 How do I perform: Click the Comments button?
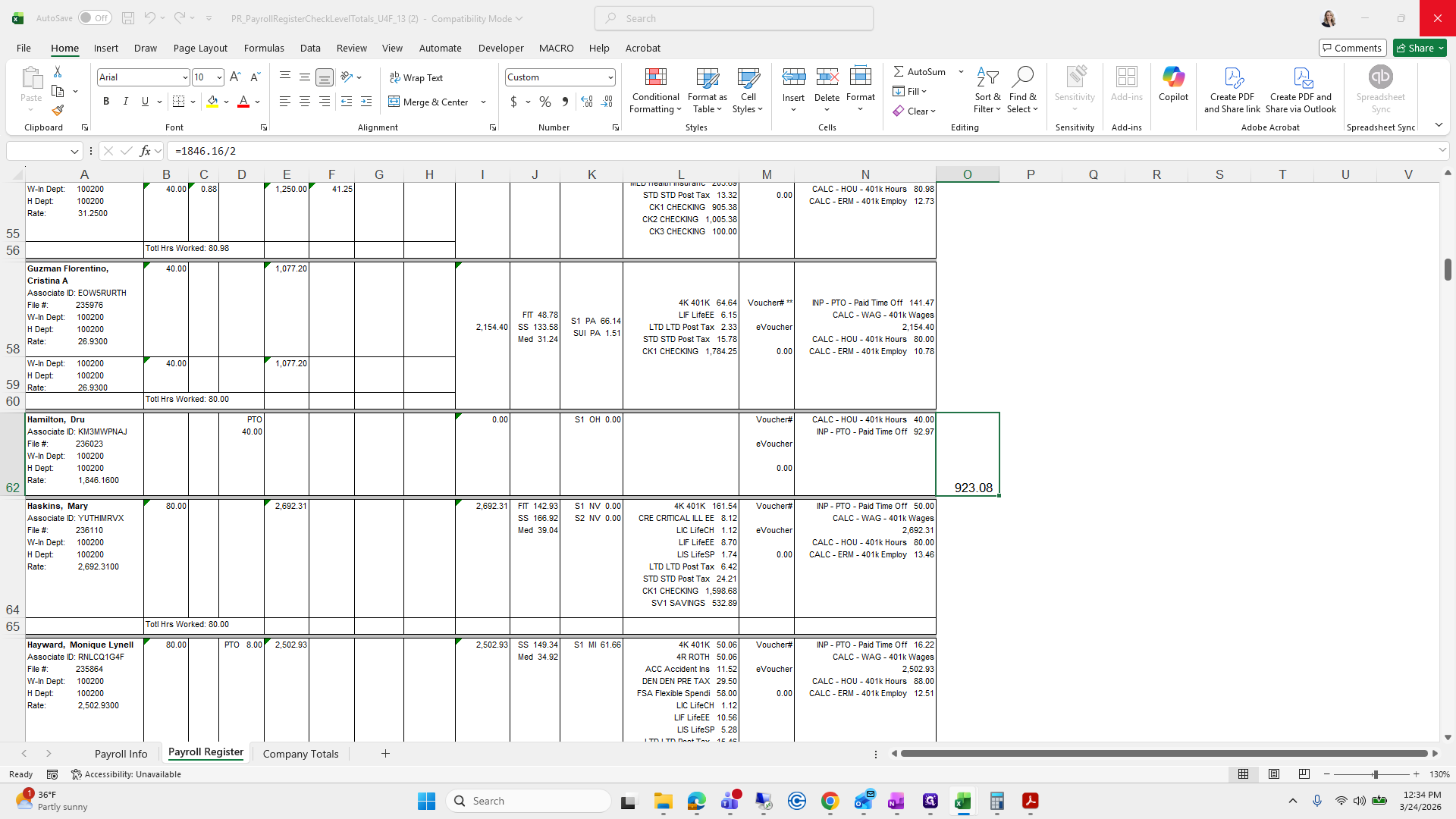(1352, 48)
